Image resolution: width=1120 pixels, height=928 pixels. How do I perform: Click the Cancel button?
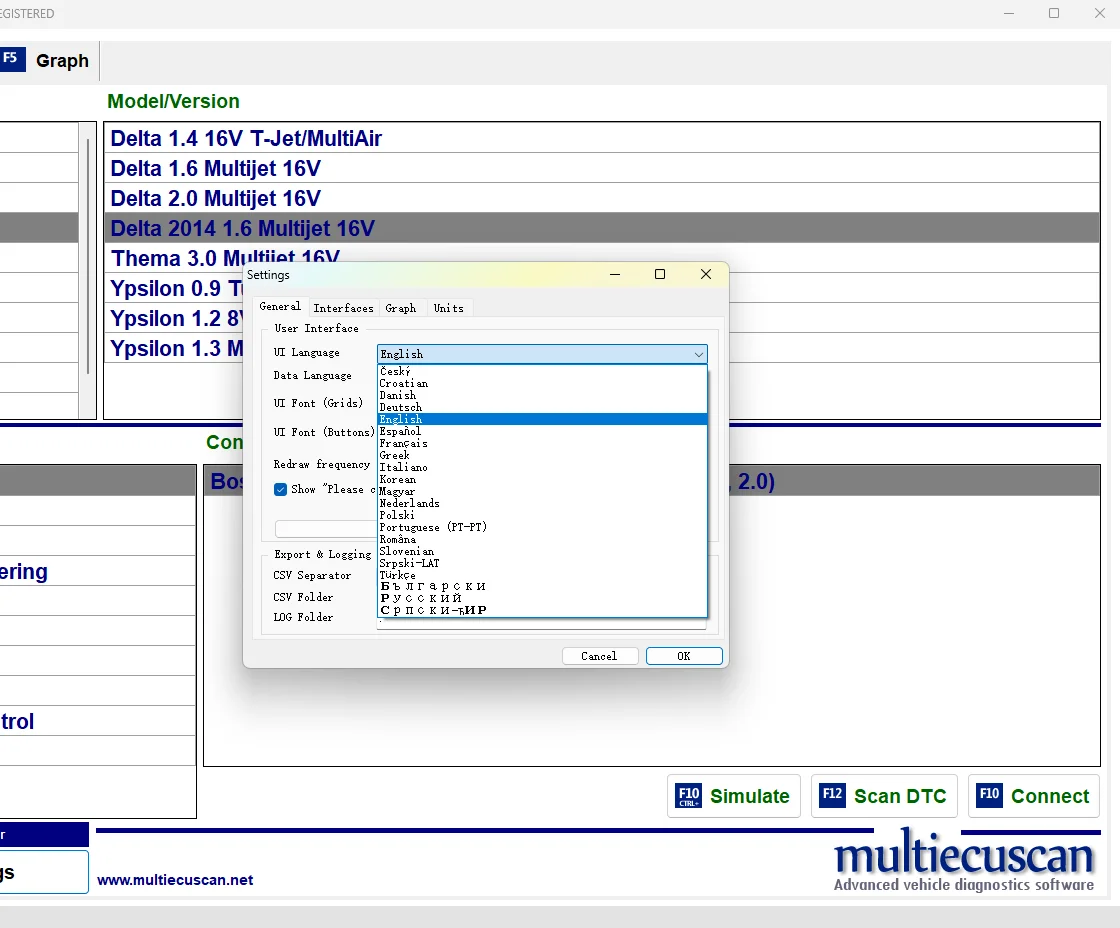pos(600,656)
